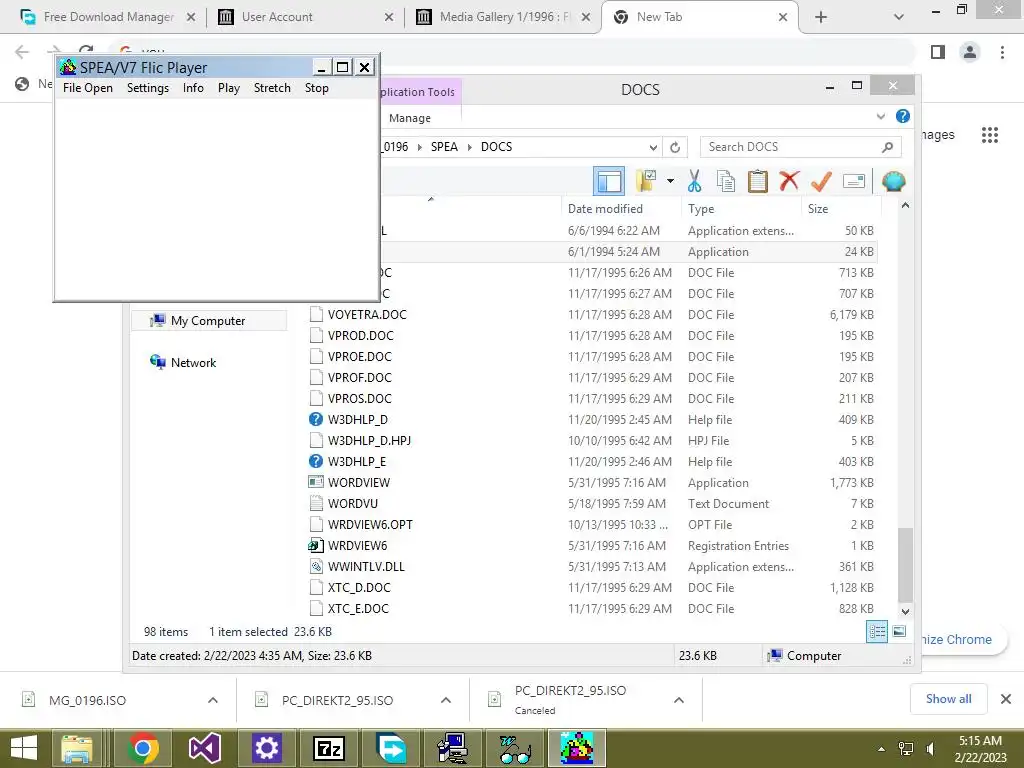Open Visual Studio from taskbar
This screenshot has width=1024, height=768.
coord(204,748)
